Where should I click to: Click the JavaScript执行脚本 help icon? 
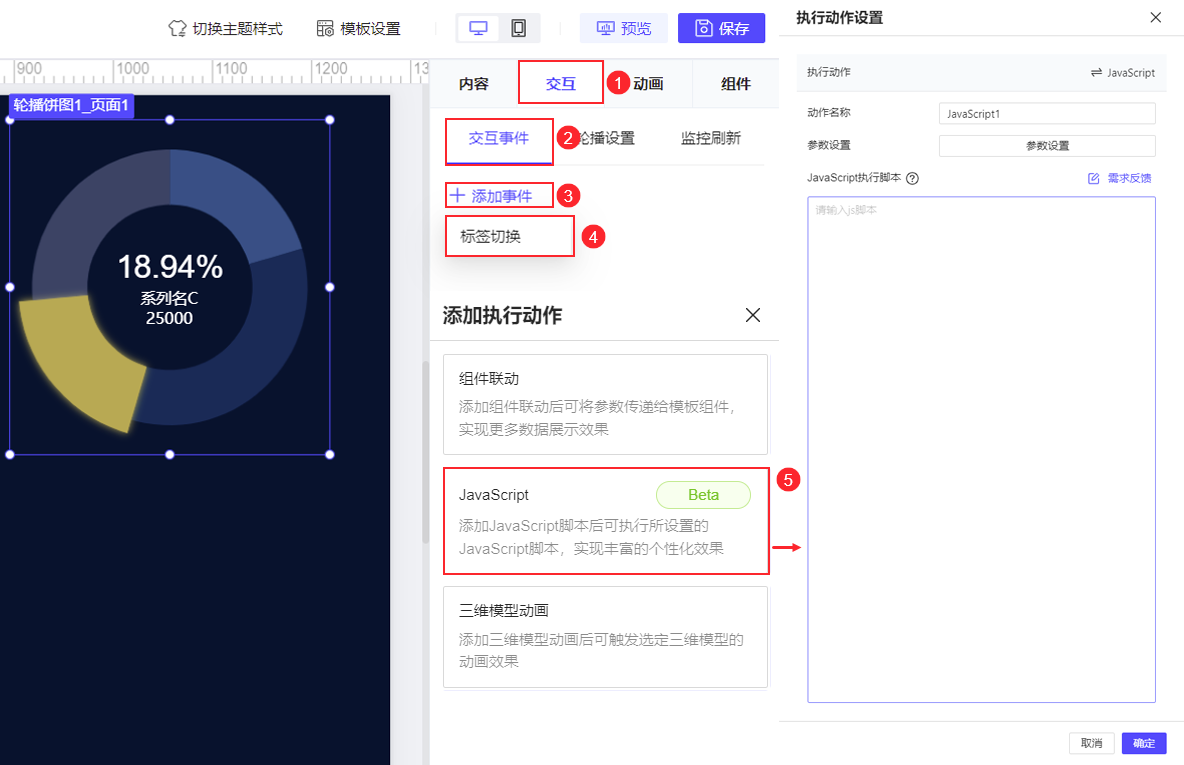pos(912,178)
